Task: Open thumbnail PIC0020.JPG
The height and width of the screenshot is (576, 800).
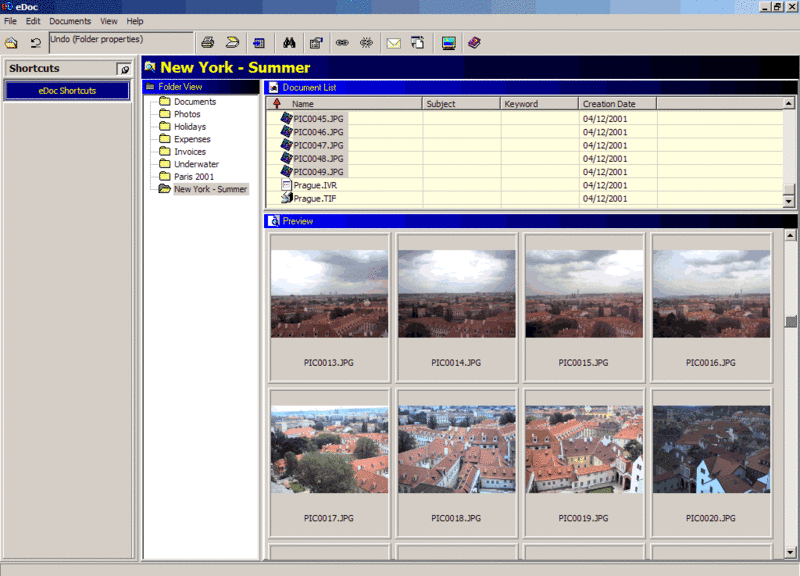Action: [711, 463]
